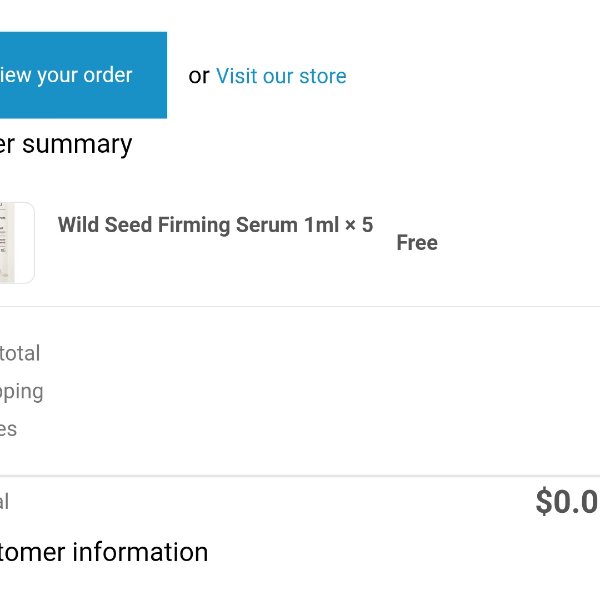Screen dimensions: 600x600
Task: Click the Customer information heading
Action: click(x=104, y=552)
